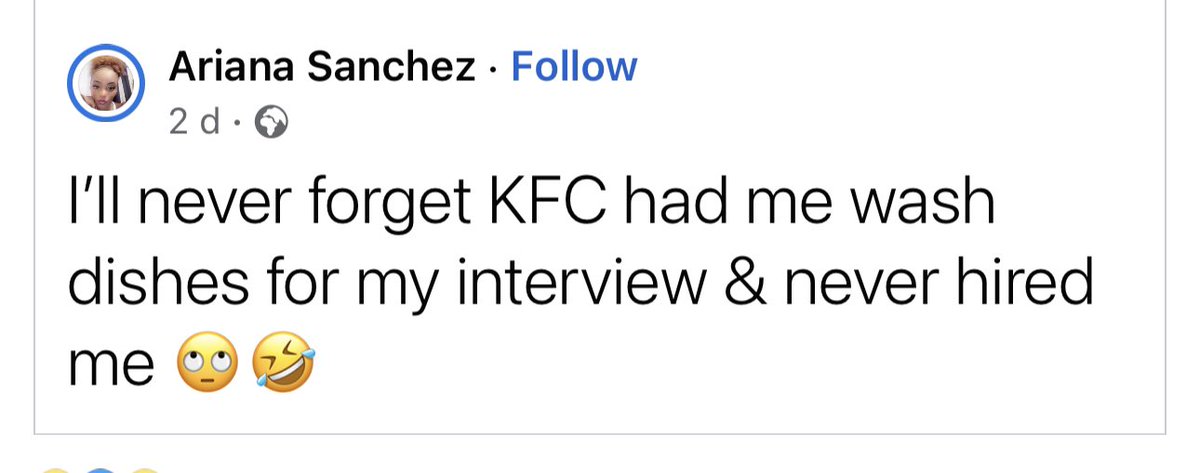
Task: Follow Ariana Sanchez
Action: coord(573,67)
